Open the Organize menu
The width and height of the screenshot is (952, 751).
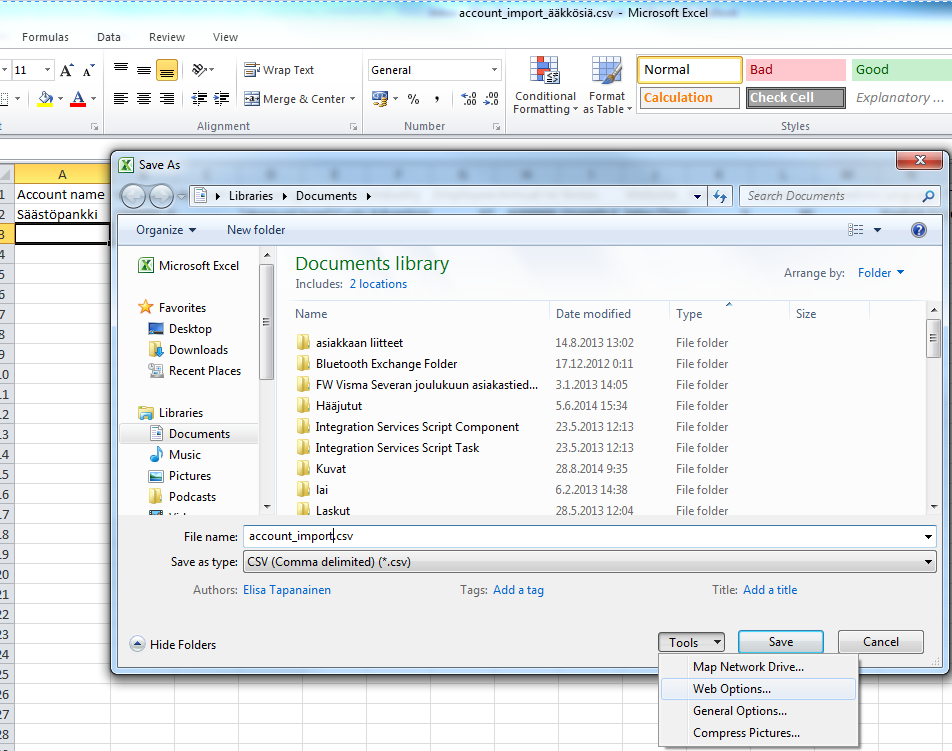pos(166,230)
